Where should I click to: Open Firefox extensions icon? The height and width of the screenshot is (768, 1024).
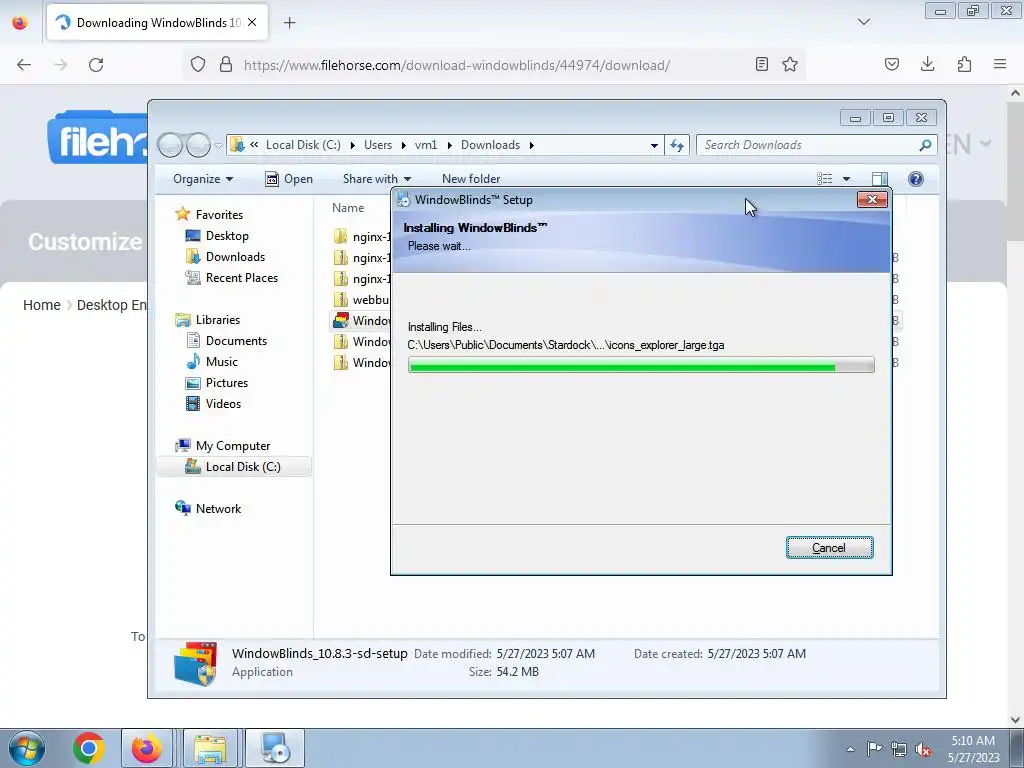964,64
